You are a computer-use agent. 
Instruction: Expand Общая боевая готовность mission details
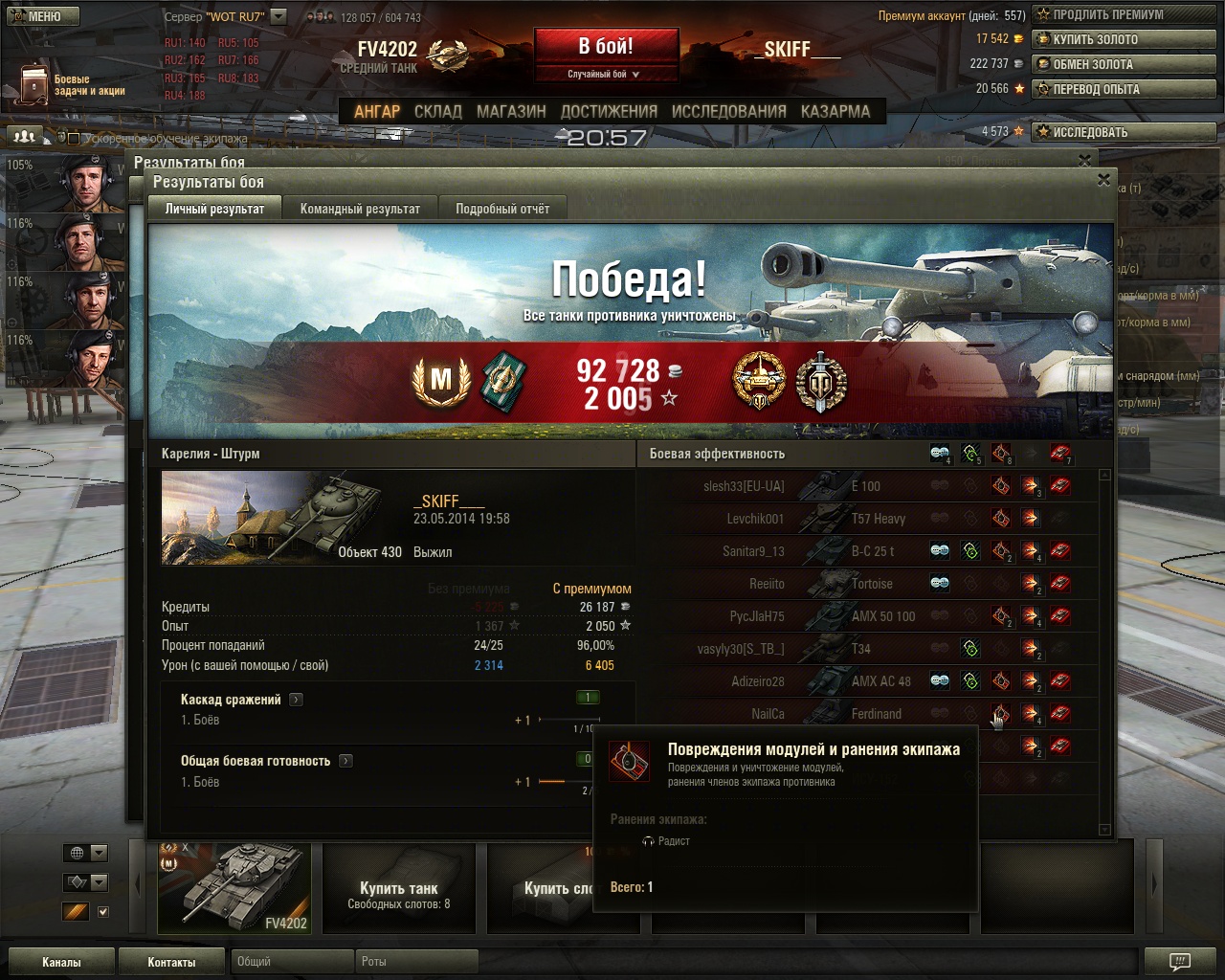[x=345, y=761]
